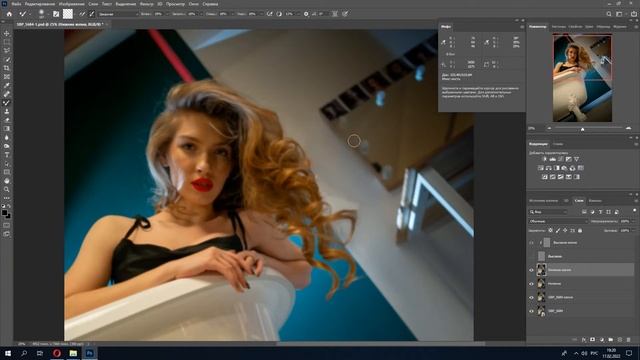Add a Brightness/Contrast adjustment
The width and height of the screenshot is (640, 360).
click(544, 159)
